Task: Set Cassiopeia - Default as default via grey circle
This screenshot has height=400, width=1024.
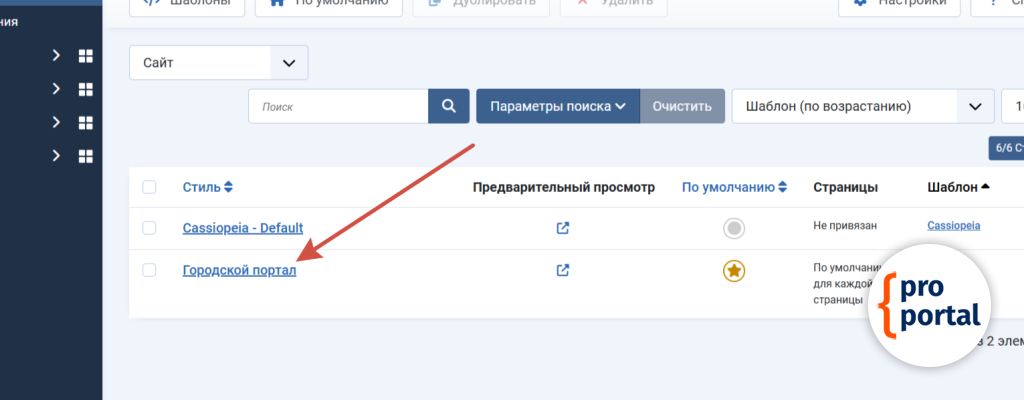Action: click(x=734, y=228)
